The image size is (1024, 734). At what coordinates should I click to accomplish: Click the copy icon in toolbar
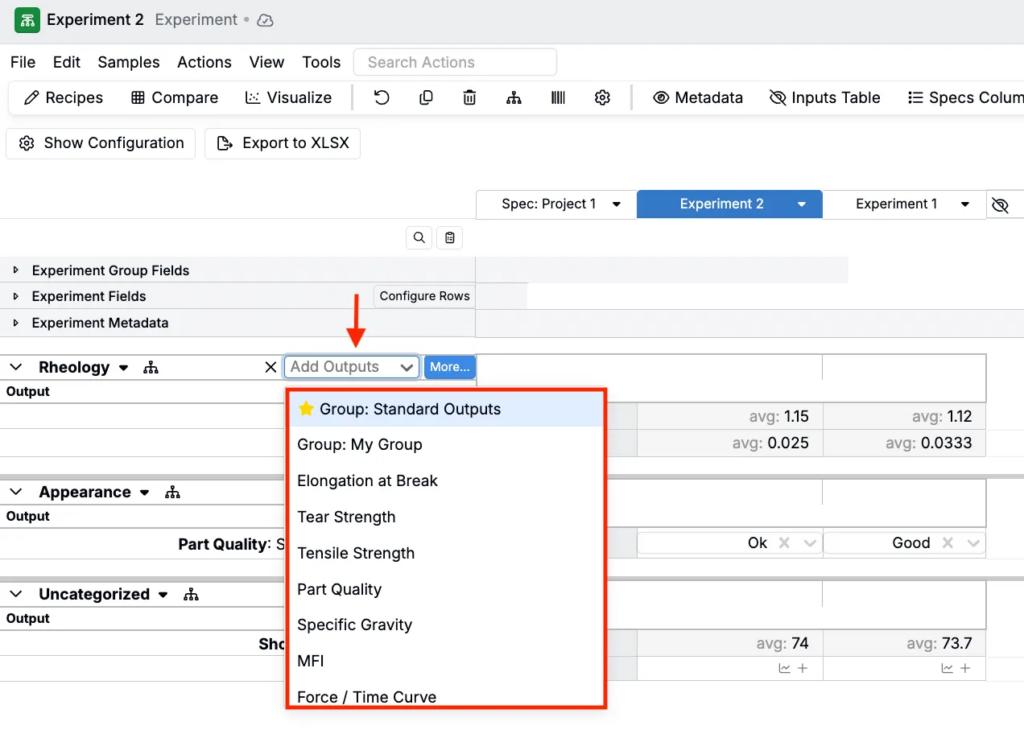click(x=426, y=98)
